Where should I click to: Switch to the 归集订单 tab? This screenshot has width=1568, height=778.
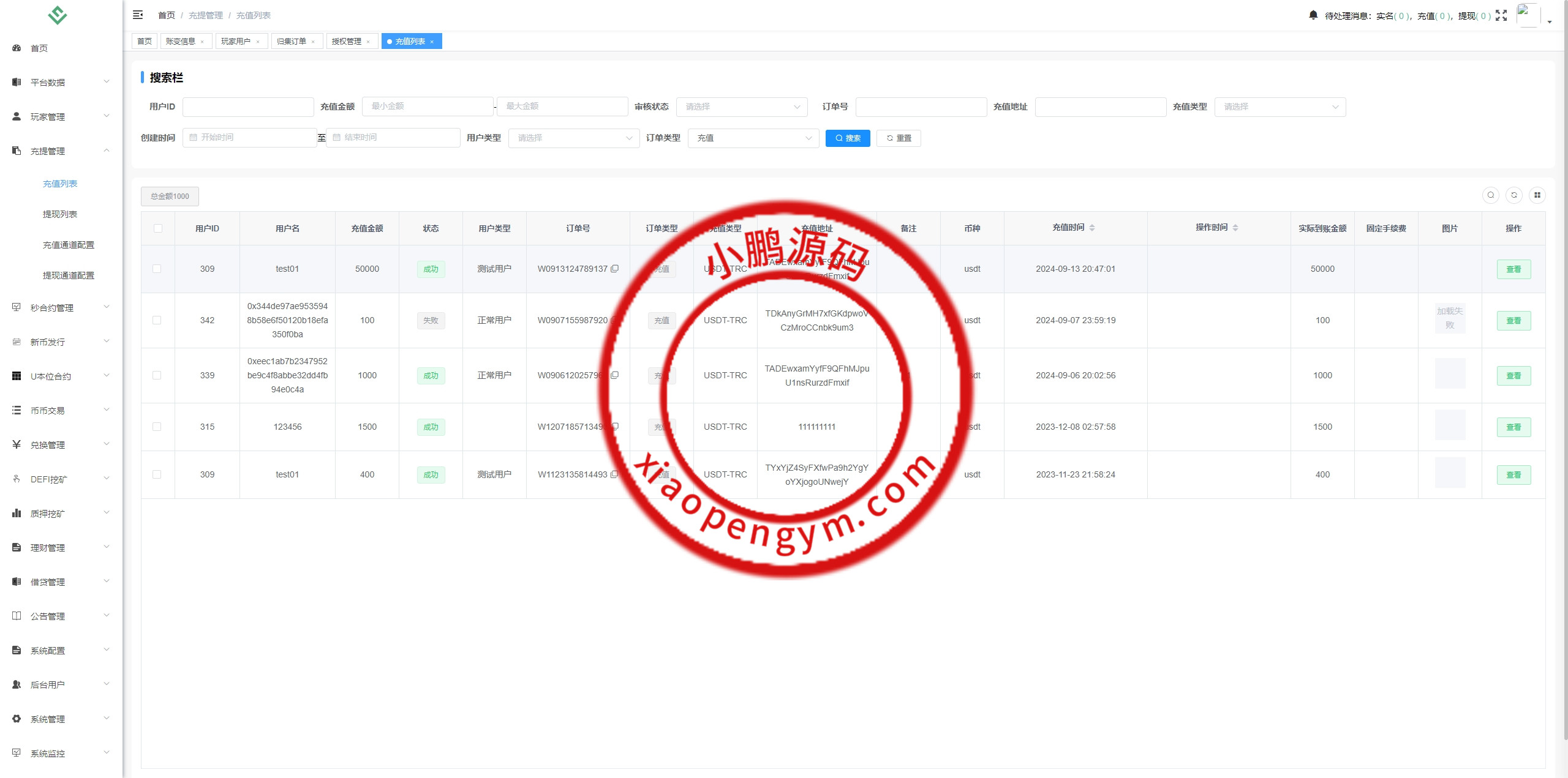click(292, 42)
